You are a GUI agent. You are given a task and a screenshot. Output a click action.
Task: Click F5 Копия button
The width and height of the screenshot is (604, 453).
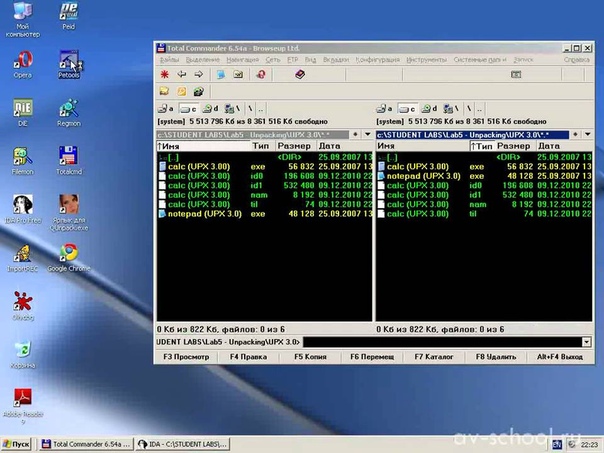(x=310, y=357)
